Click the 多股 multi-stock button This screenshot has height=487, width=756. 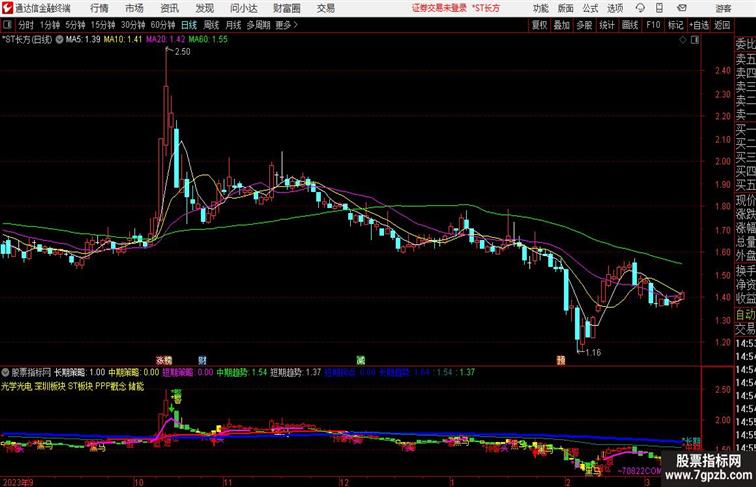(x=584, y=25)
